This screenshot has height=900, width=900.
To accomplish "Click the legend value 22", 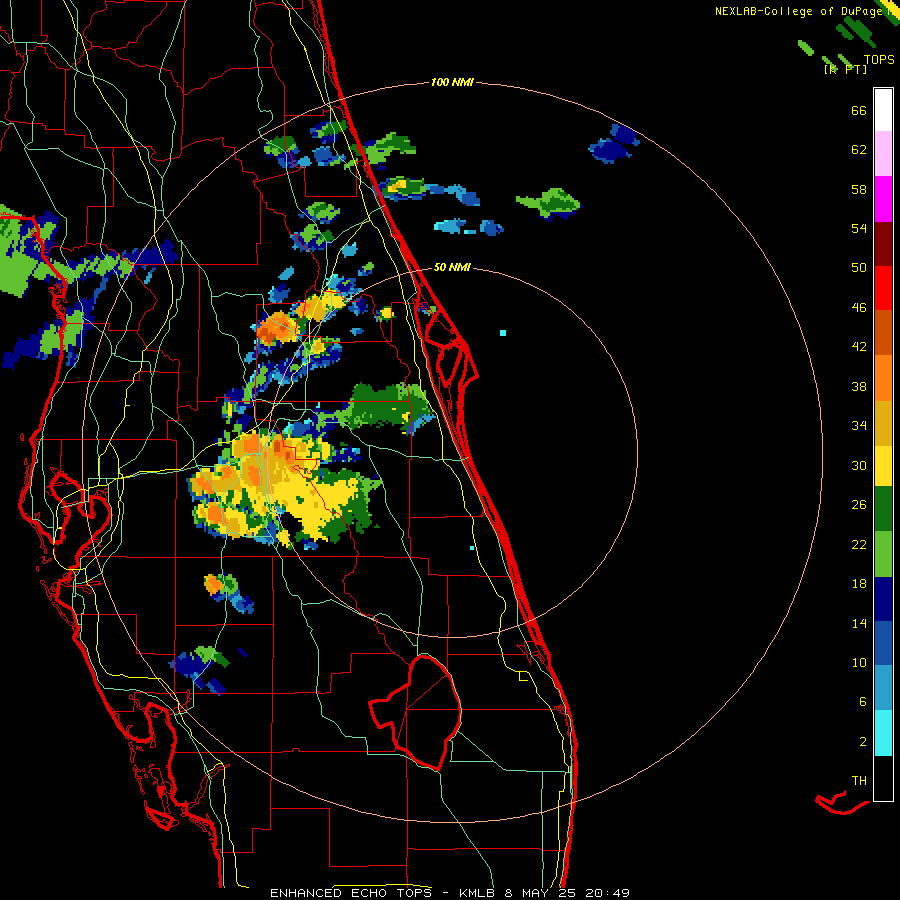I will pos(859,544).
